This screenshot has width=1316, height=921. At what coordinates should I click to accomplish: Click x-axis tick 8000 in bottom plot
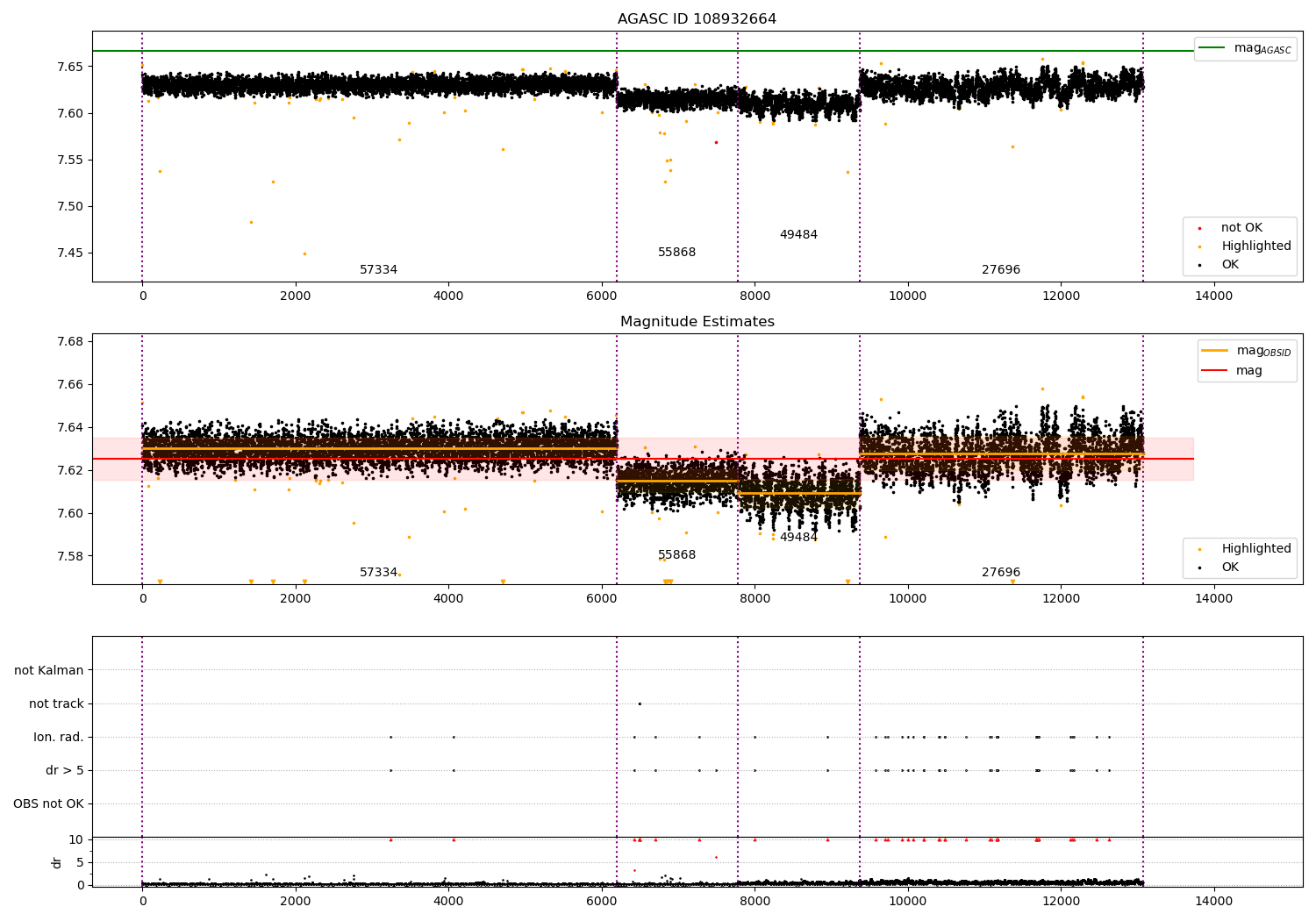click(755, 901)
